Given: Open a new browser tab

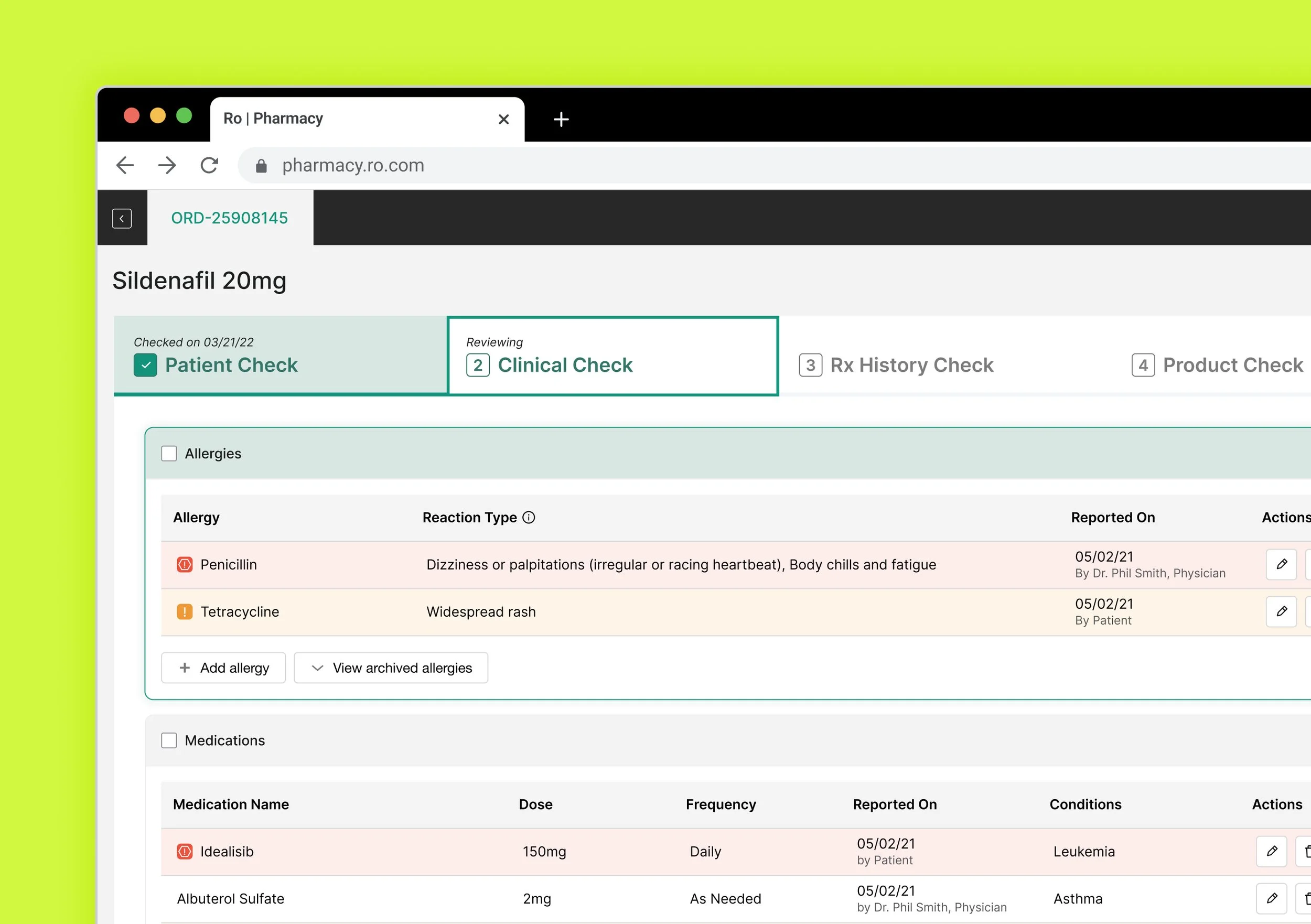Looking at the screenshot, I should point(561,120).
